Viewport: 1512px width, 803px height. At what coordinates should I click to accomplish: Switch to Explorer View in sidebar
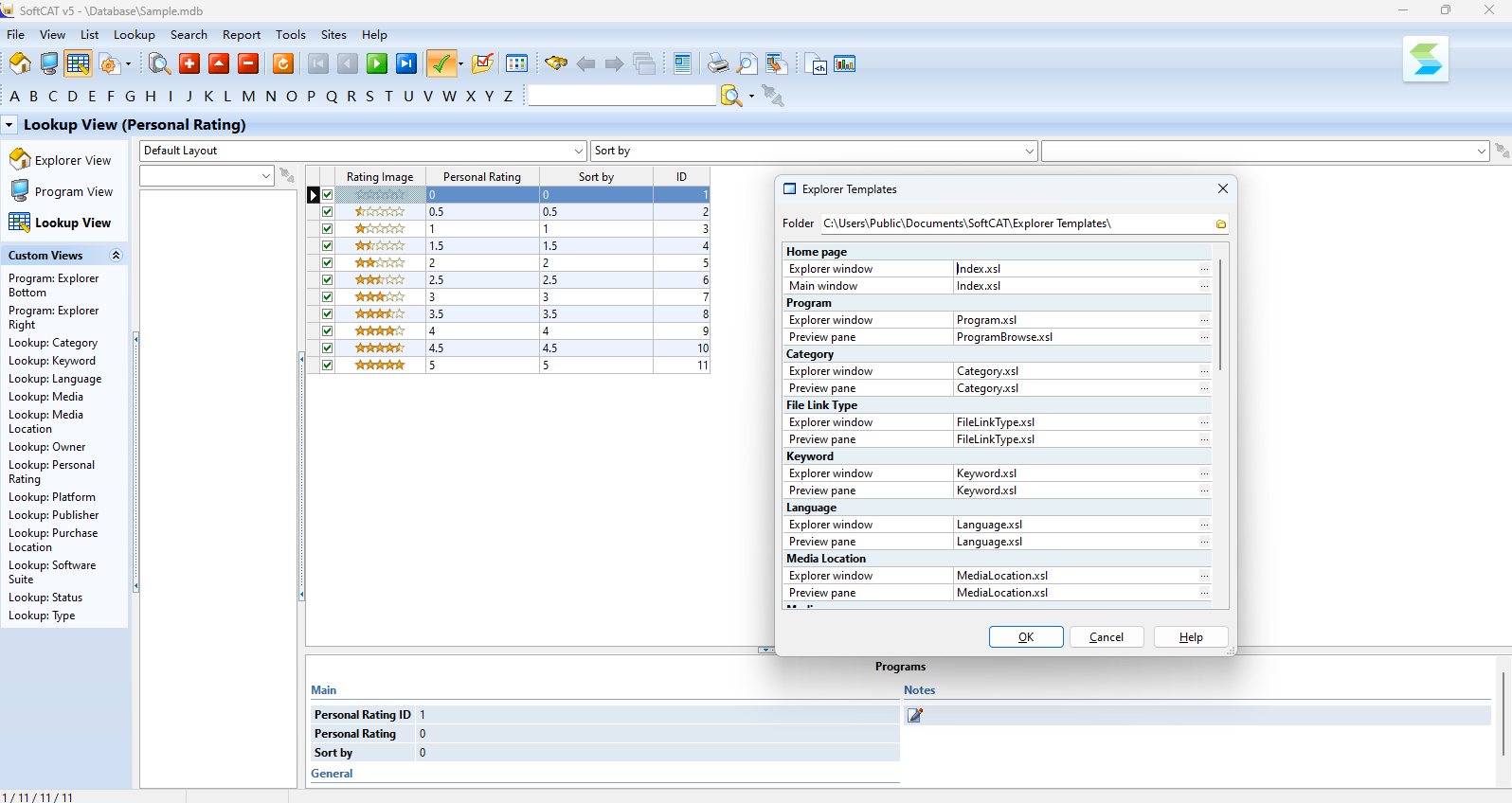[61, 160]
